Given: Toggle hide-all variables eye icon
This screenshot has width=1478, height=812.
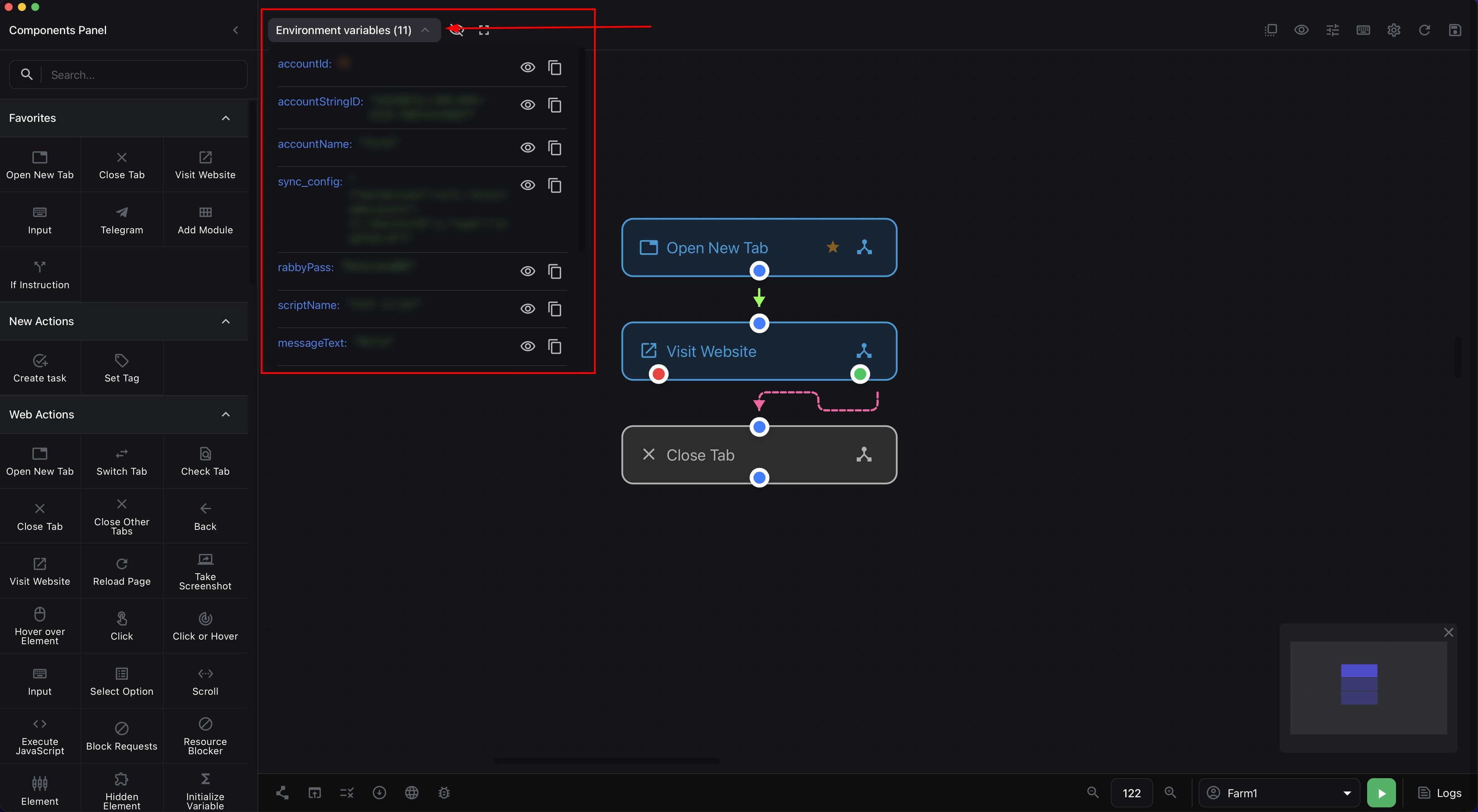Looking at the screenshot, I should pyautogui.click(x=457, y=30).
